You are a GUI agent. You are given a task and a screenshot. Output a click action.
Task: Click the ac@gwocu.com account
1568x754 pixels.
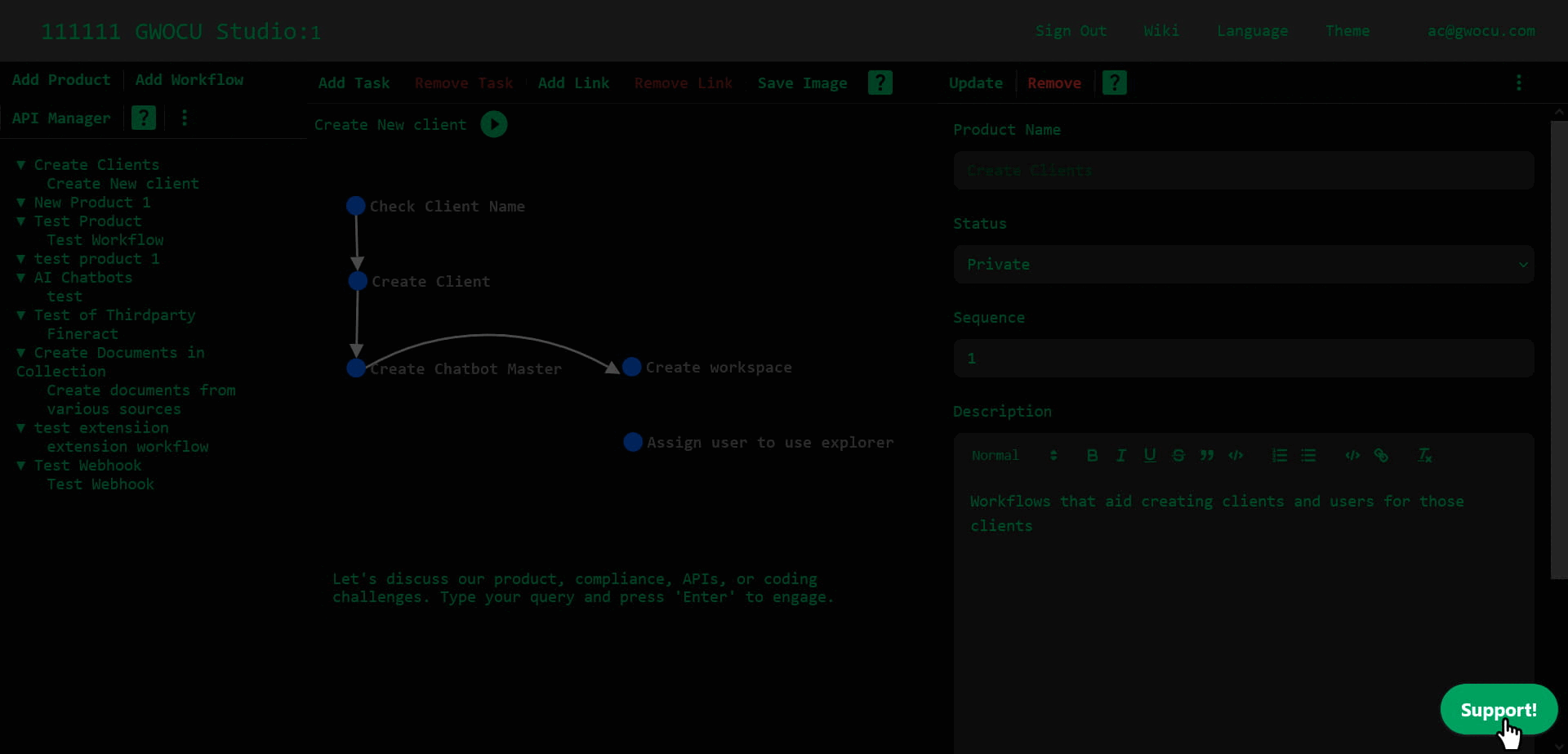[1481, 31]
